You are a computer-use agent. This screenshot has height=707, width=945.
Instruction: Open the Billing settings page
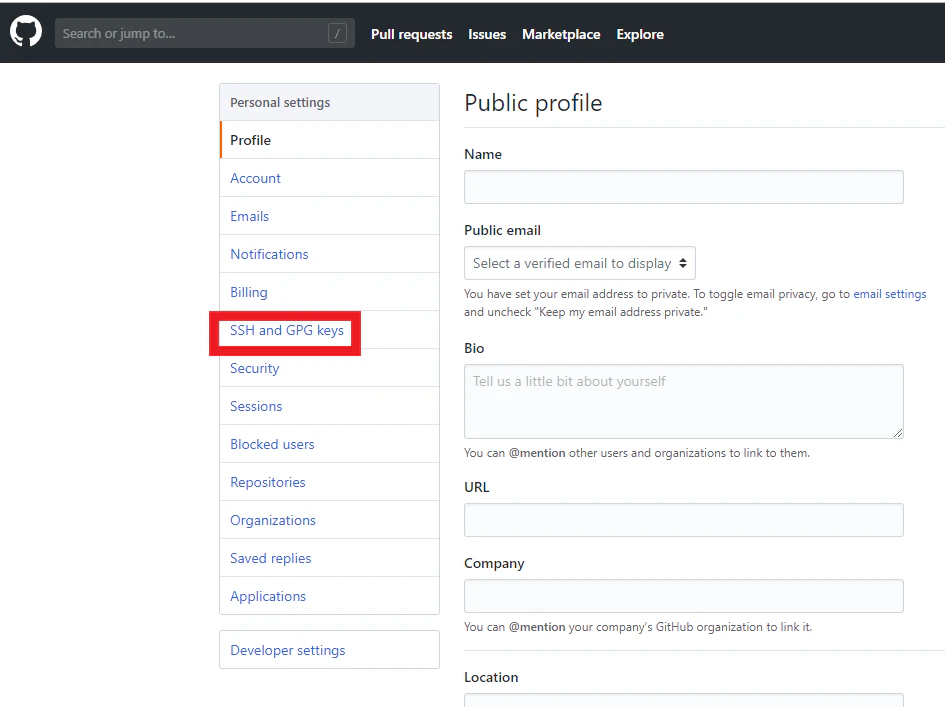330,292
